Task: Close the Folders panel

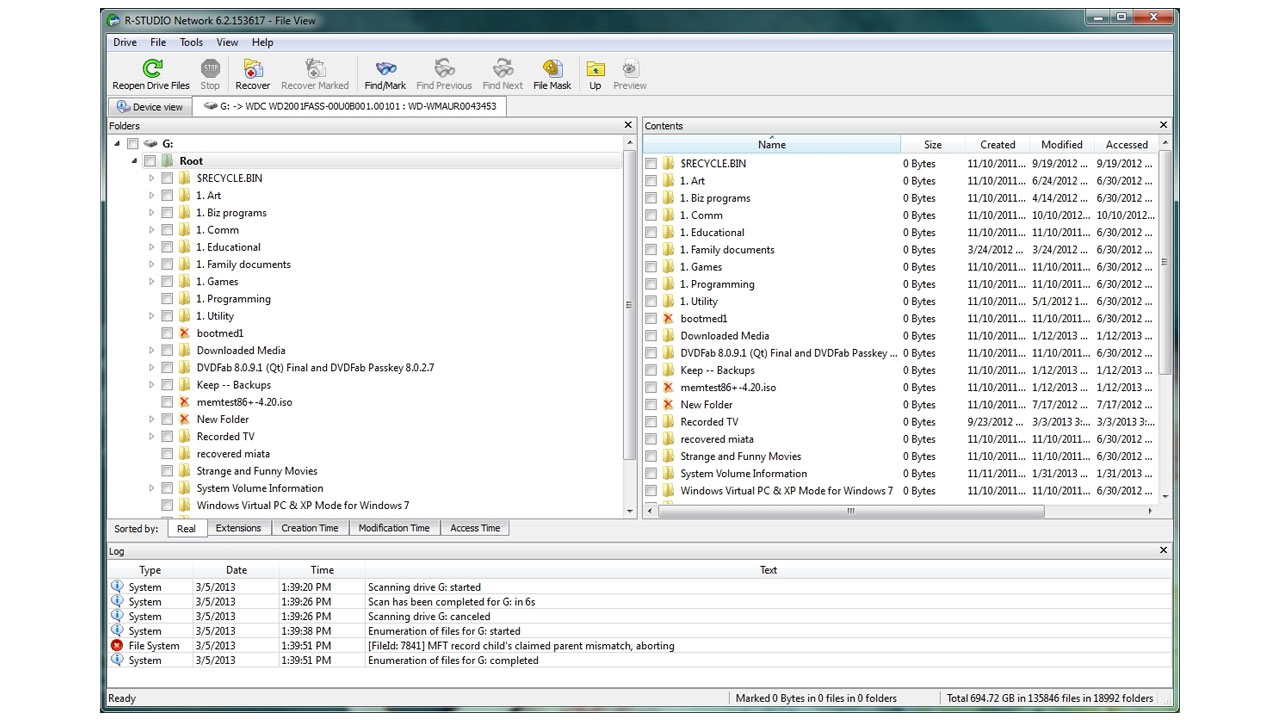Action: pyautogui.click(x=628, y=125)
